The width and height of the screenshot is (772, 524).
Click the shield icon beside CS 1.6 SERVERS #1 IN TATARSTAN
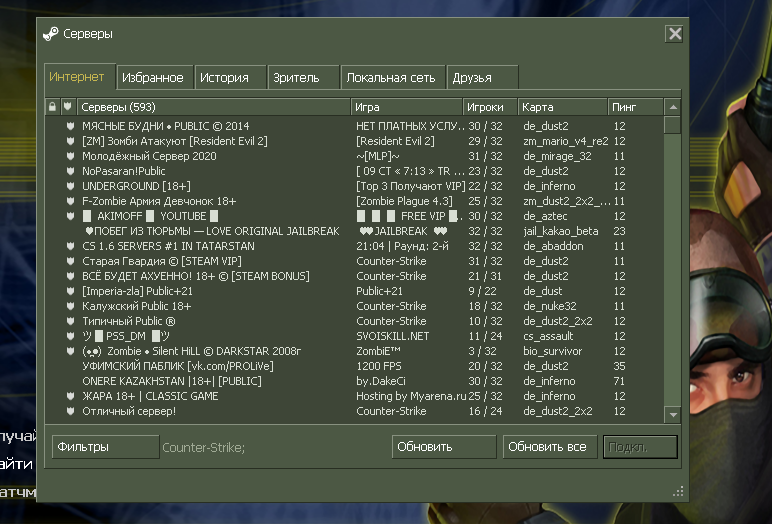click(x=70, y=246)
